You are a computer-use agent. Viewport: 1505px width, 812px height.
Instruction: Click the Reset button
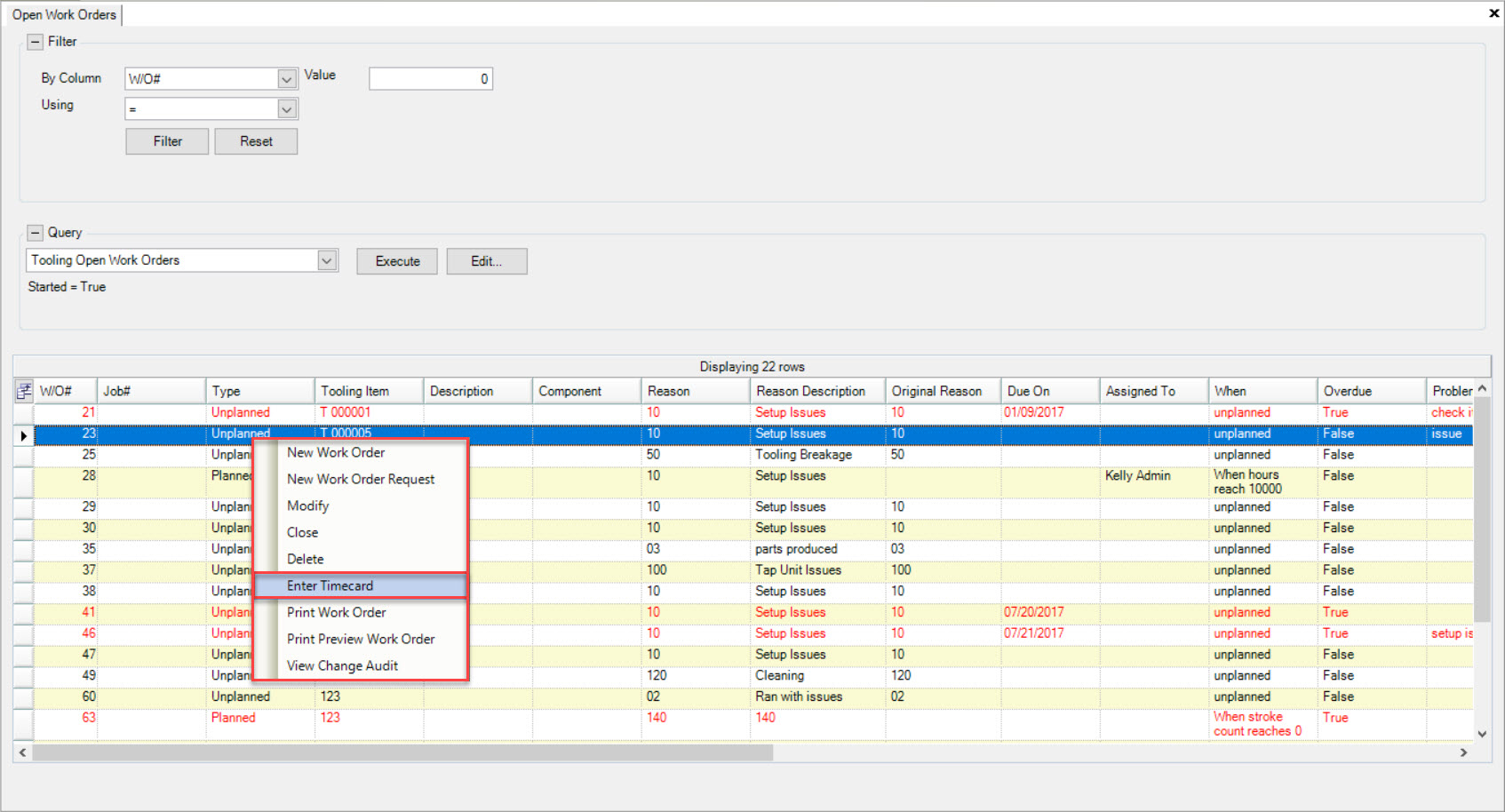(256, 141)
